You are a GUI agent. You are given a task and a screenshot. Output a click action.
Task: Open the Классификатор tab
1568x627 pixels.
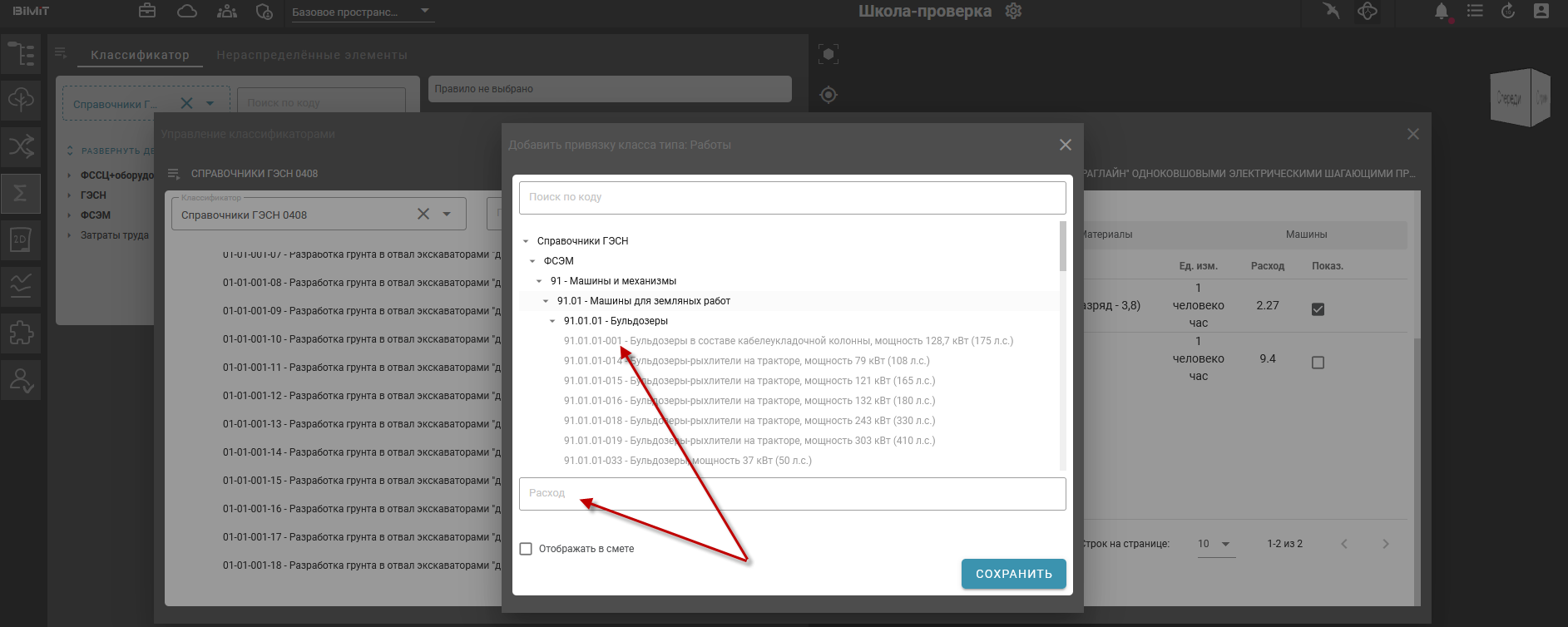pos(140,55)
